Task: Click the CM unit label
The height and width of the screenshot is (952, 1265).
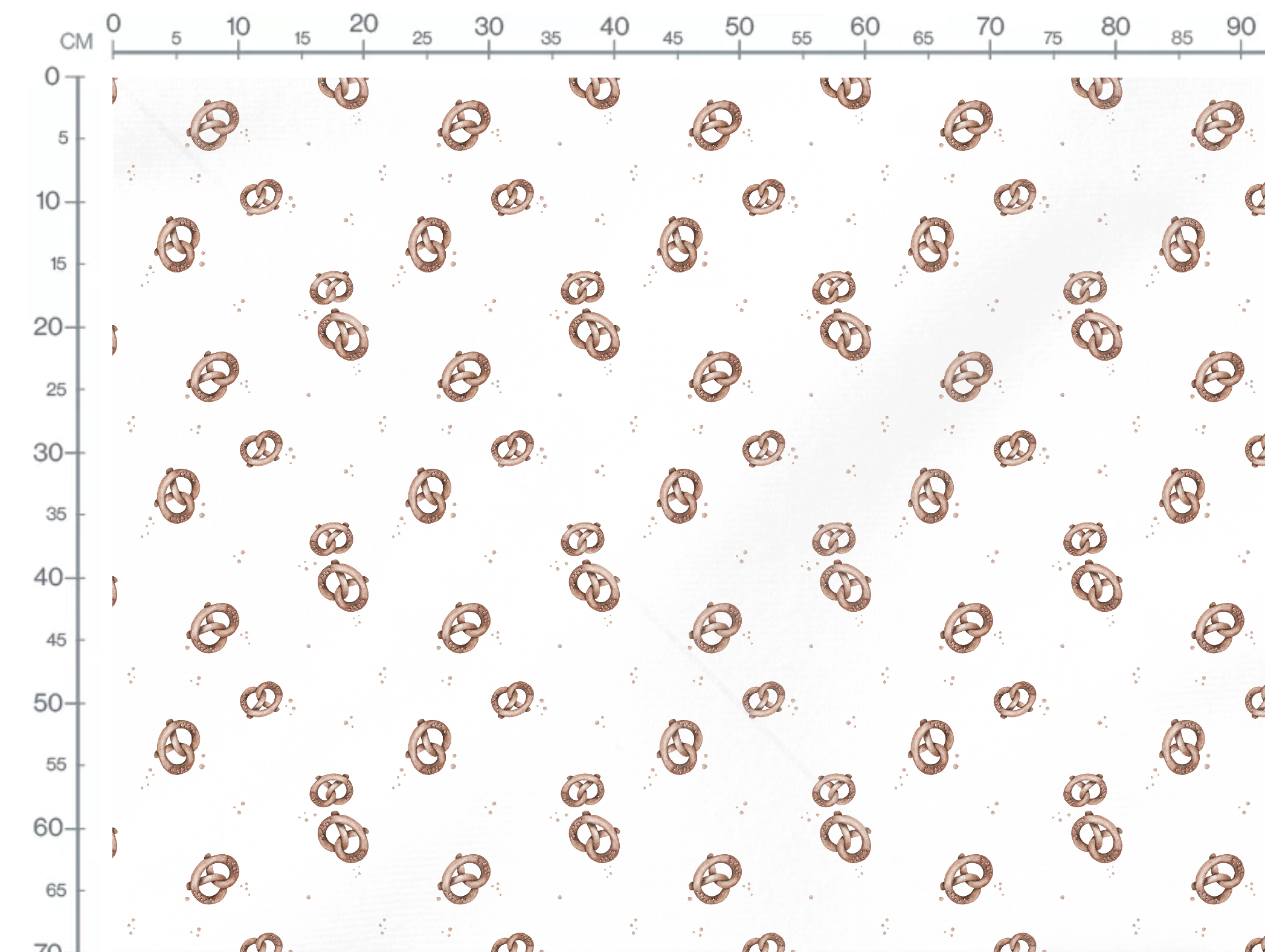Action: point(76,42)
